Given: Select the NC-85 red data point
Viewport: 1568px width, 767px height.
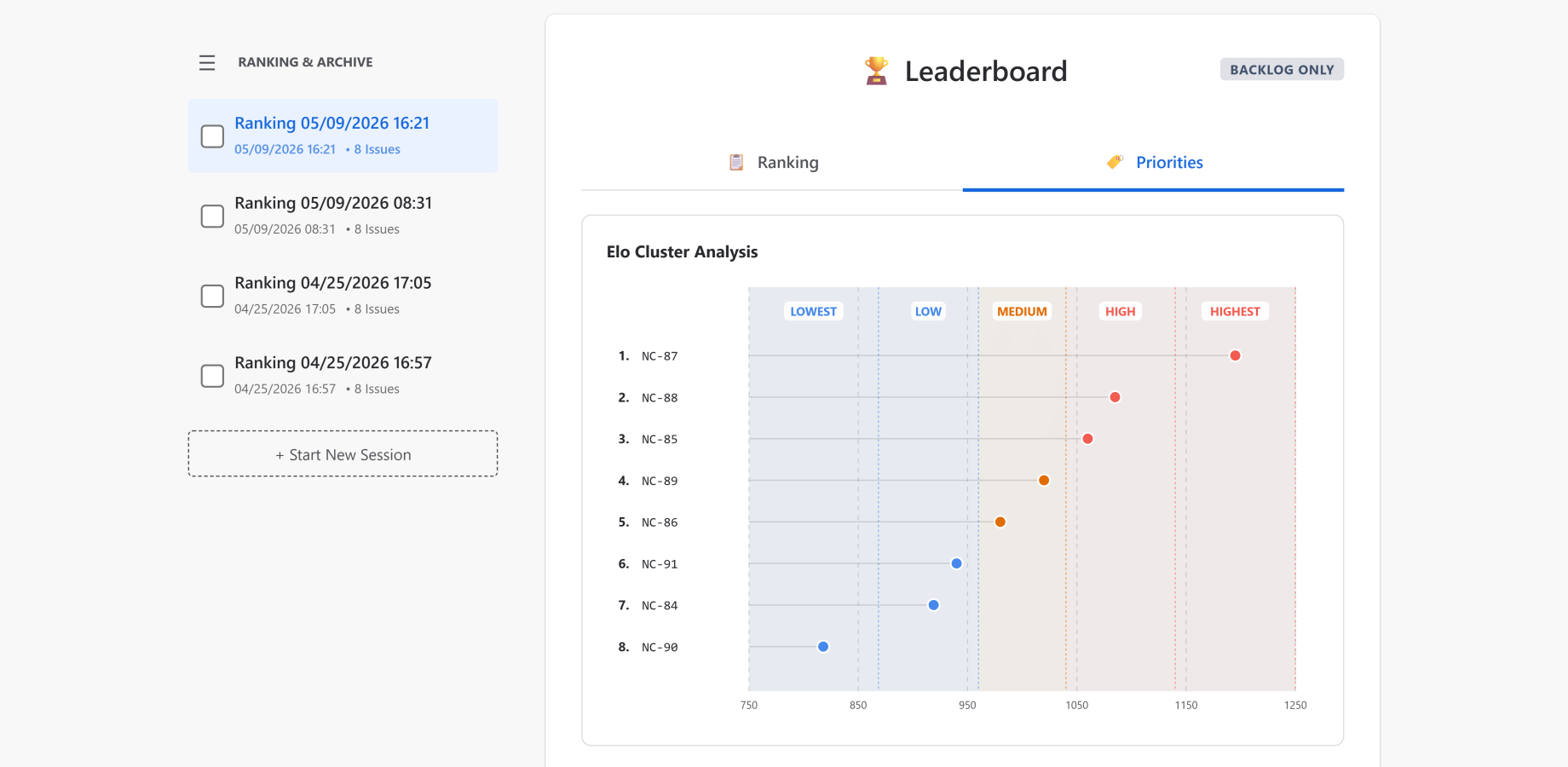Looking at the screenshot, I should (x=1087, y=439).
